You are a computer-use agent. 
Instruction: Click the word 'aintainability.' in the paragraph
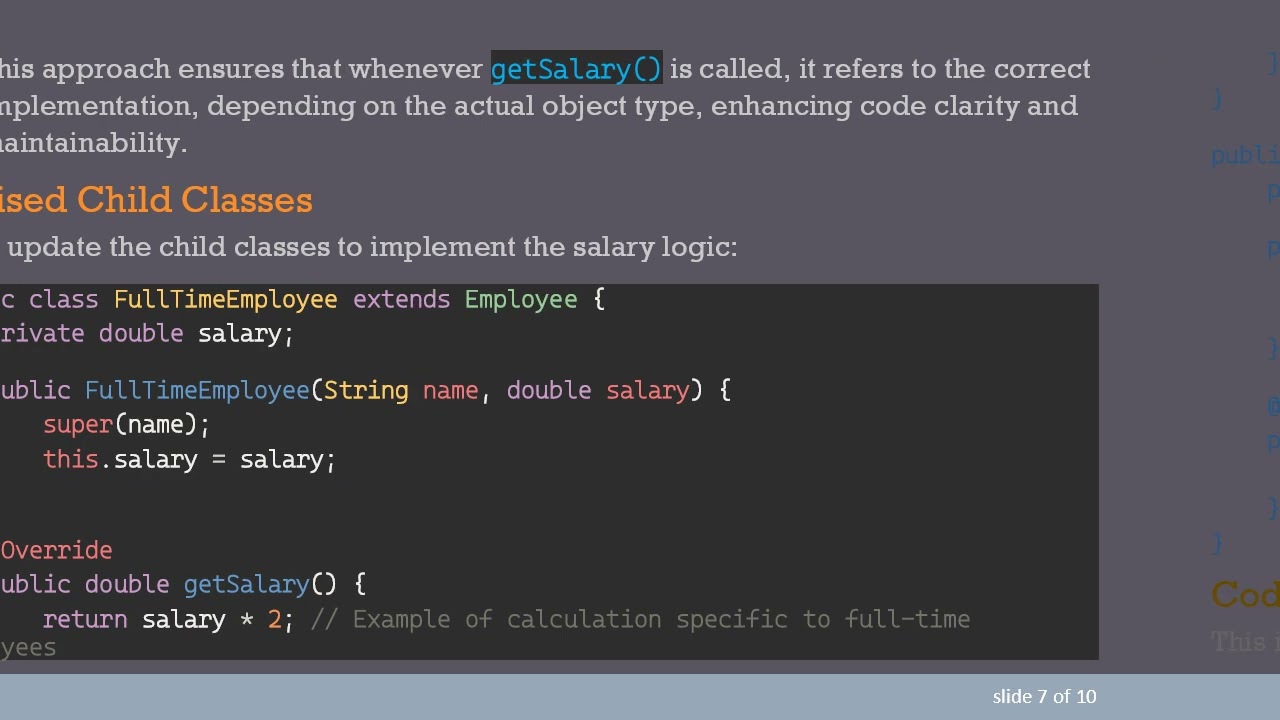pyautogui.click(x=93, y=143)
